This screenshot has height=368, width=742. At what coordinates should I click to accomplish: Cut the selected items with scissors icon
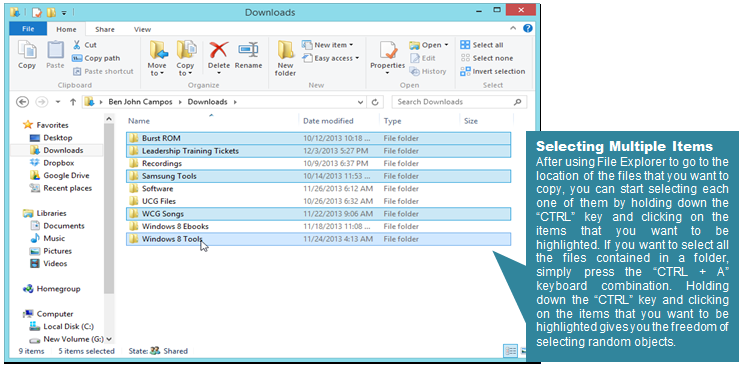tap(77, 45)
